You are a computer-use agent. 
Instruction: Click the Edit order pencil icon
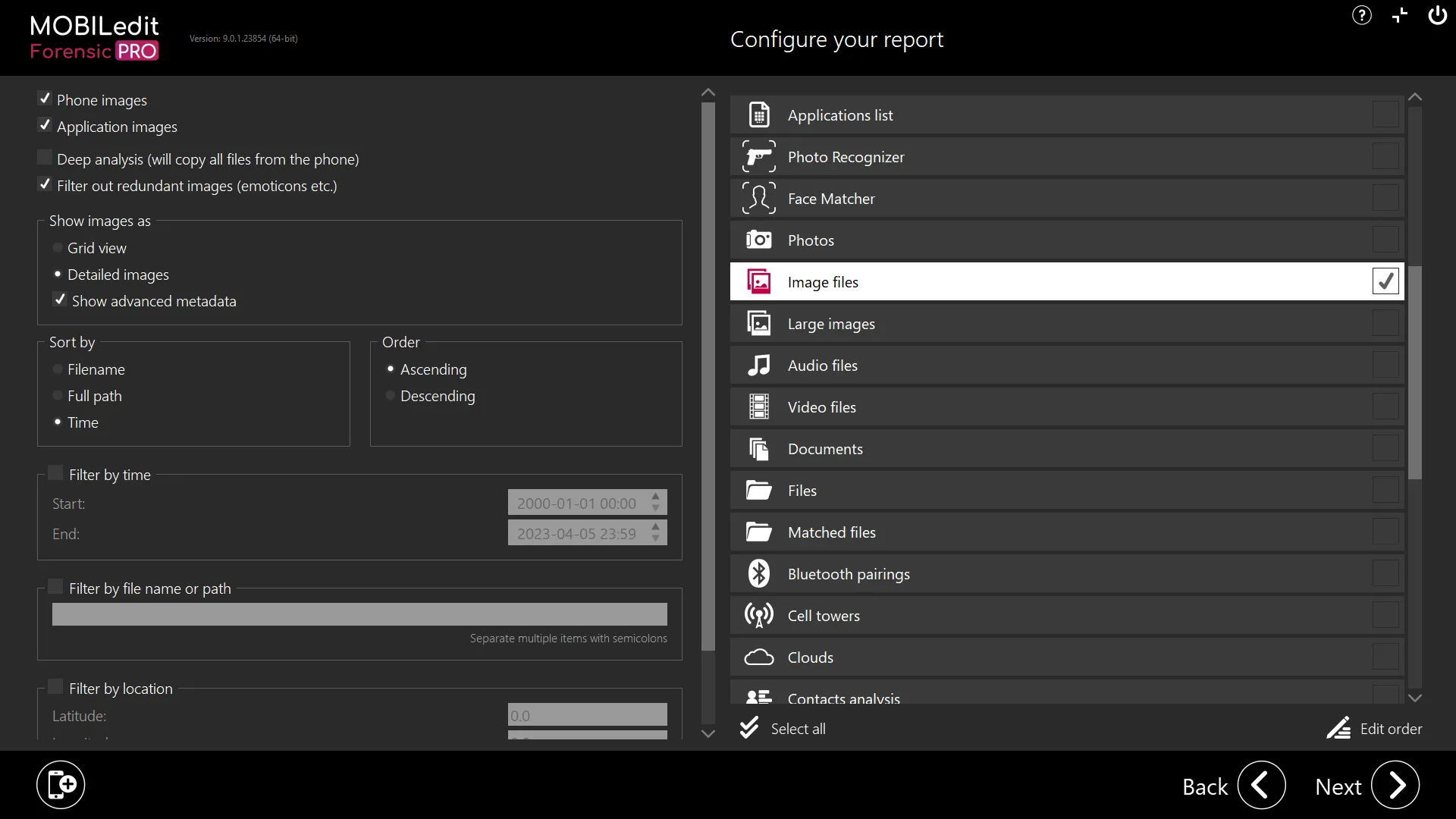pos(1339,728)
